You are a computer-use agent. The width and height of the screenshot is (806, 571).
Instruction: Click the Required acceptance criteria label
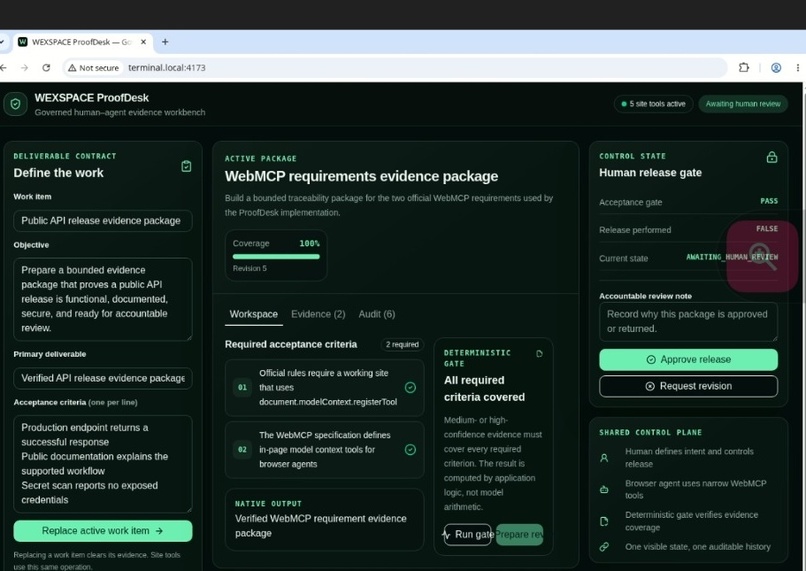pos(291,344)
